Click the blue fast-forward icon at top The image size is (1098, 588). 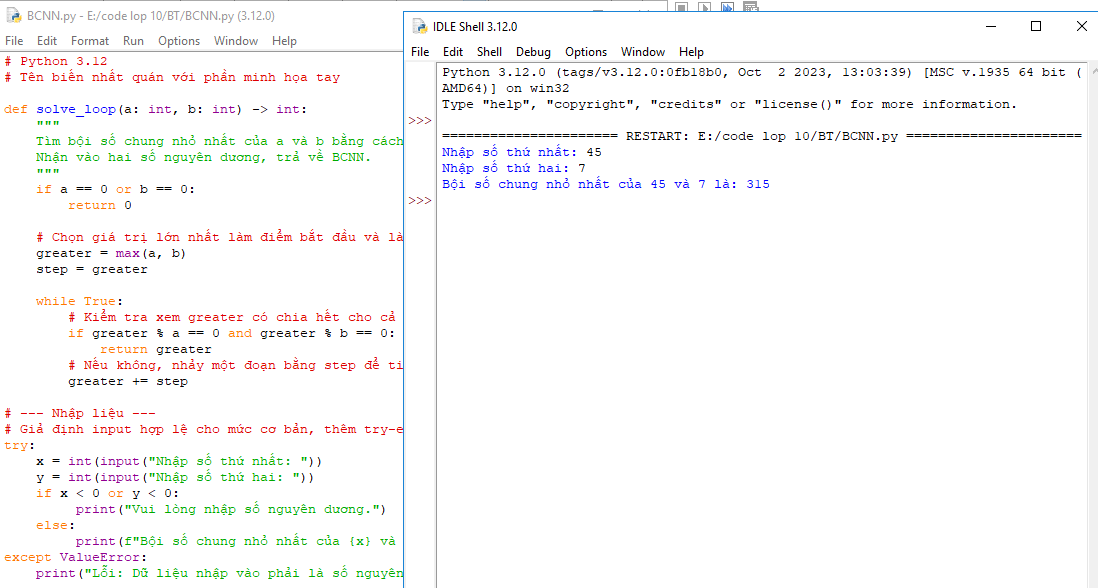coord(726,6)
